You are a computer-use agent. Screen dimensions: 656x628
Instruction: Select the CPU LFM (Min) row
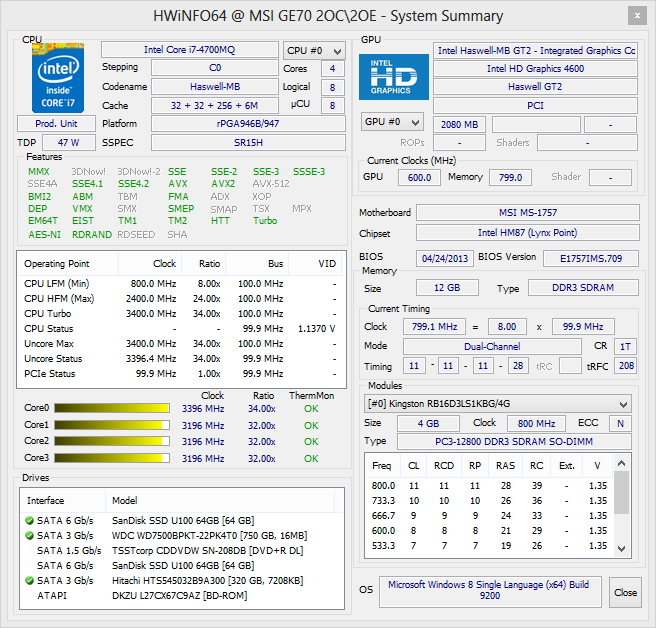(x=180, y=284)
